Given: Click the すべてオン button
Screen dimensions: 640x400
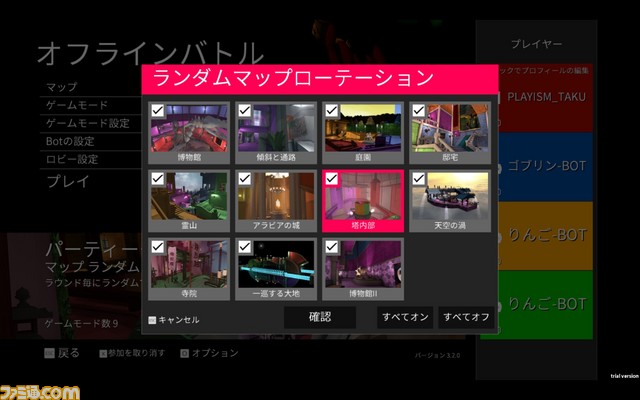Looking at the screenshot, I should point(405,317).
